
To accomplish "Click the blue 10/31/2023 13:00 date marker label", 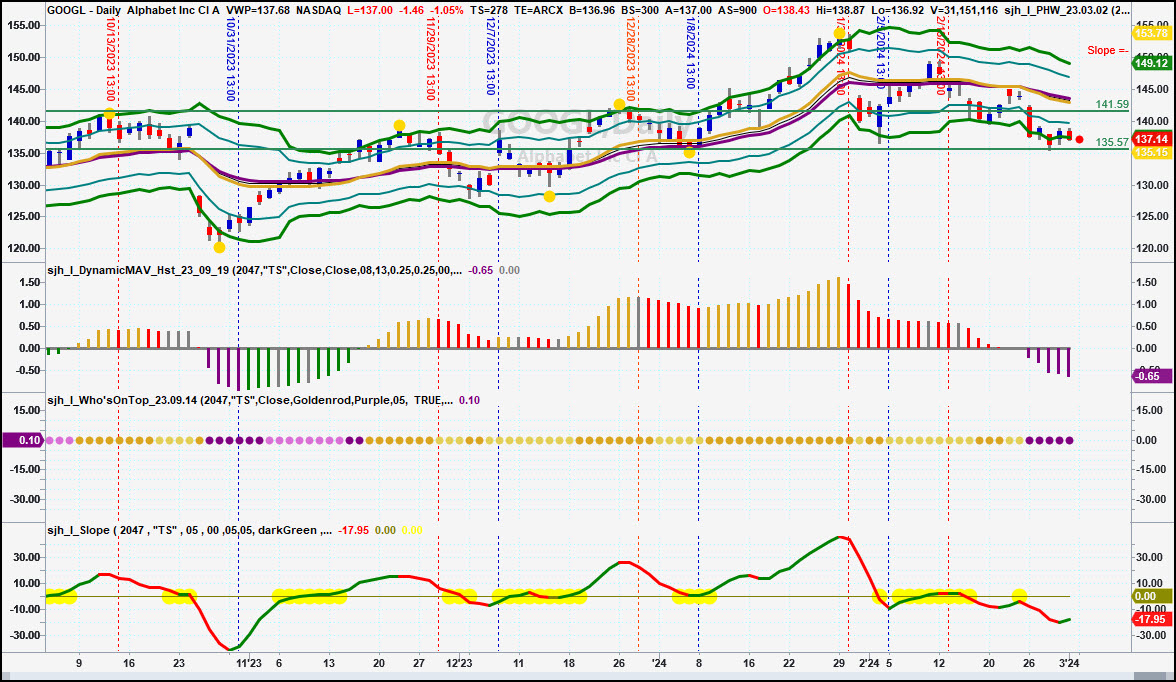I will (230, 61).
